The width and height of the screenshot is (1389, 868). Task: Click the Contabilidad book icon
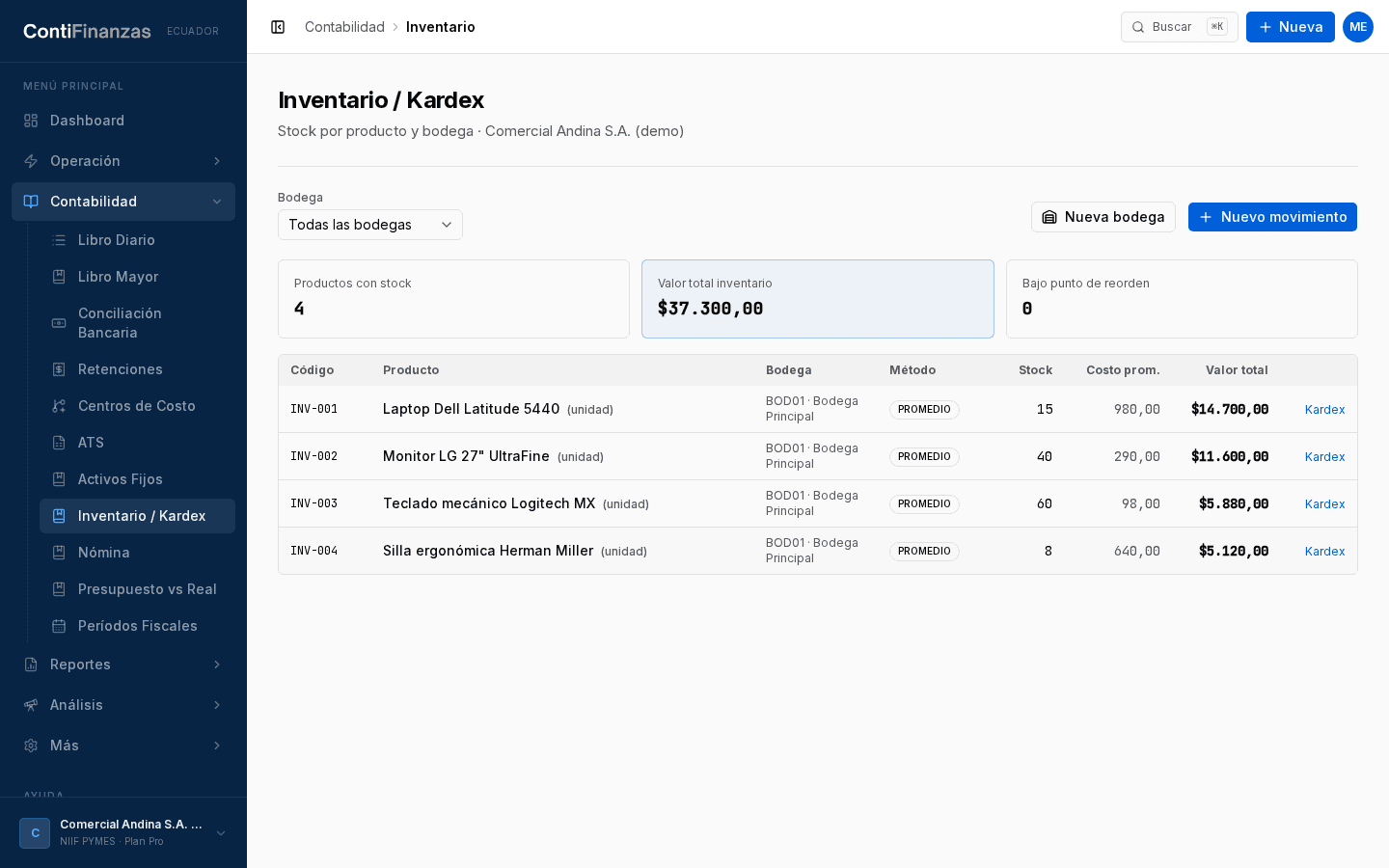[31, 202]
